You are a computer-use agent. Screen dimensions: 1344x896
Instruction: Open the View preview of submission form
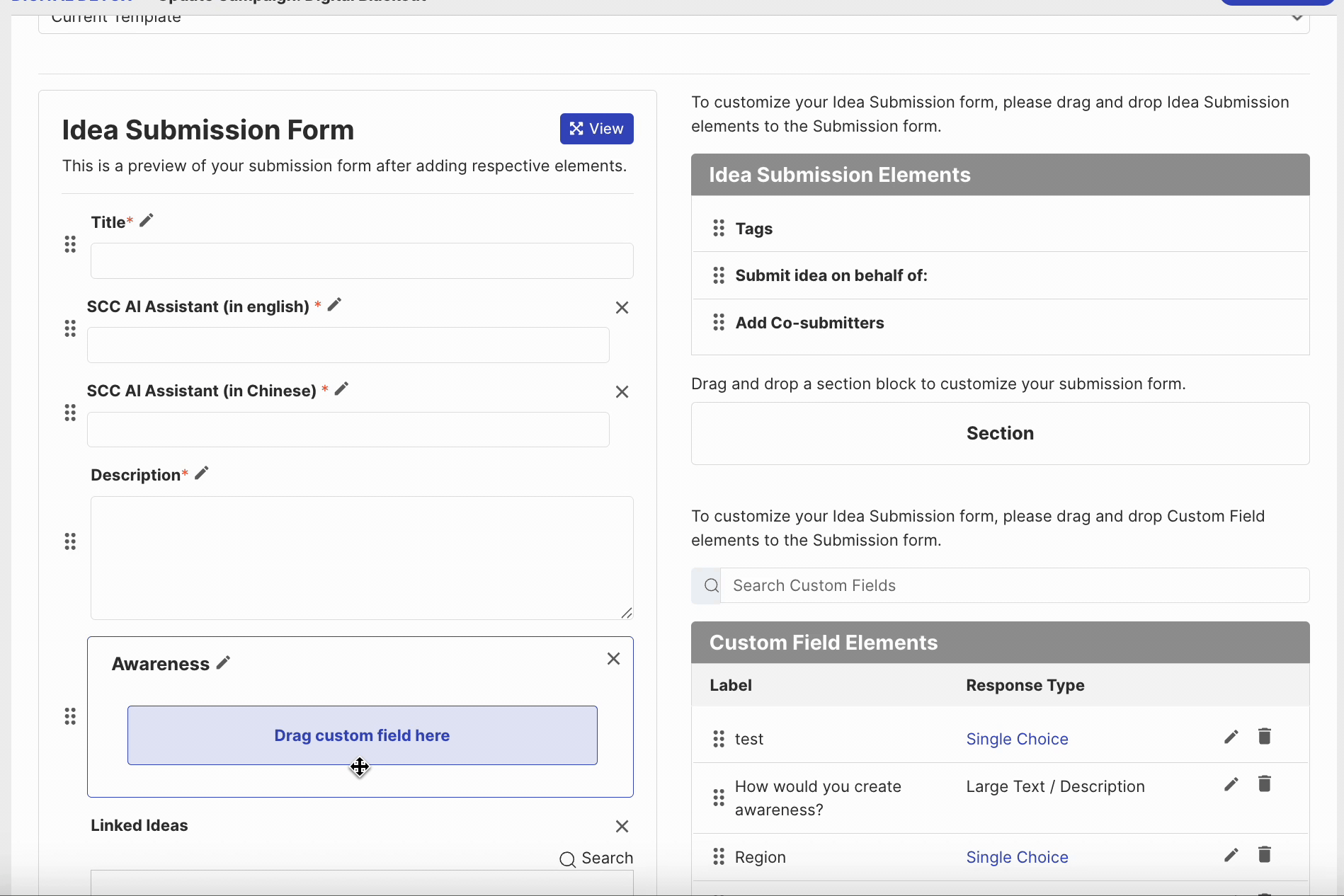tap(596, 129)
